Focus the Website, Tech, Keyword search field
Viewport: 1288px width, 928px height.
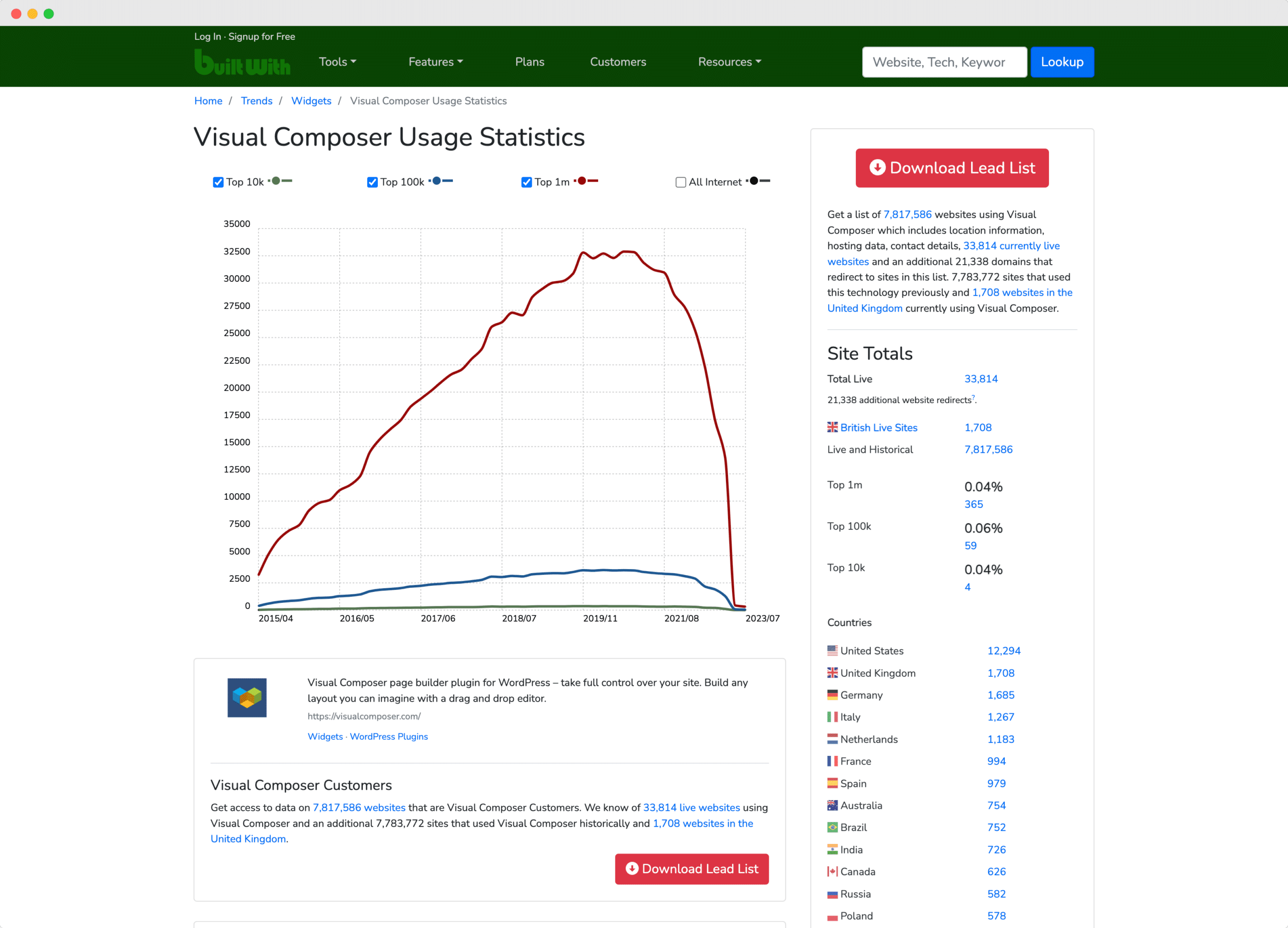tap(944, 62)
